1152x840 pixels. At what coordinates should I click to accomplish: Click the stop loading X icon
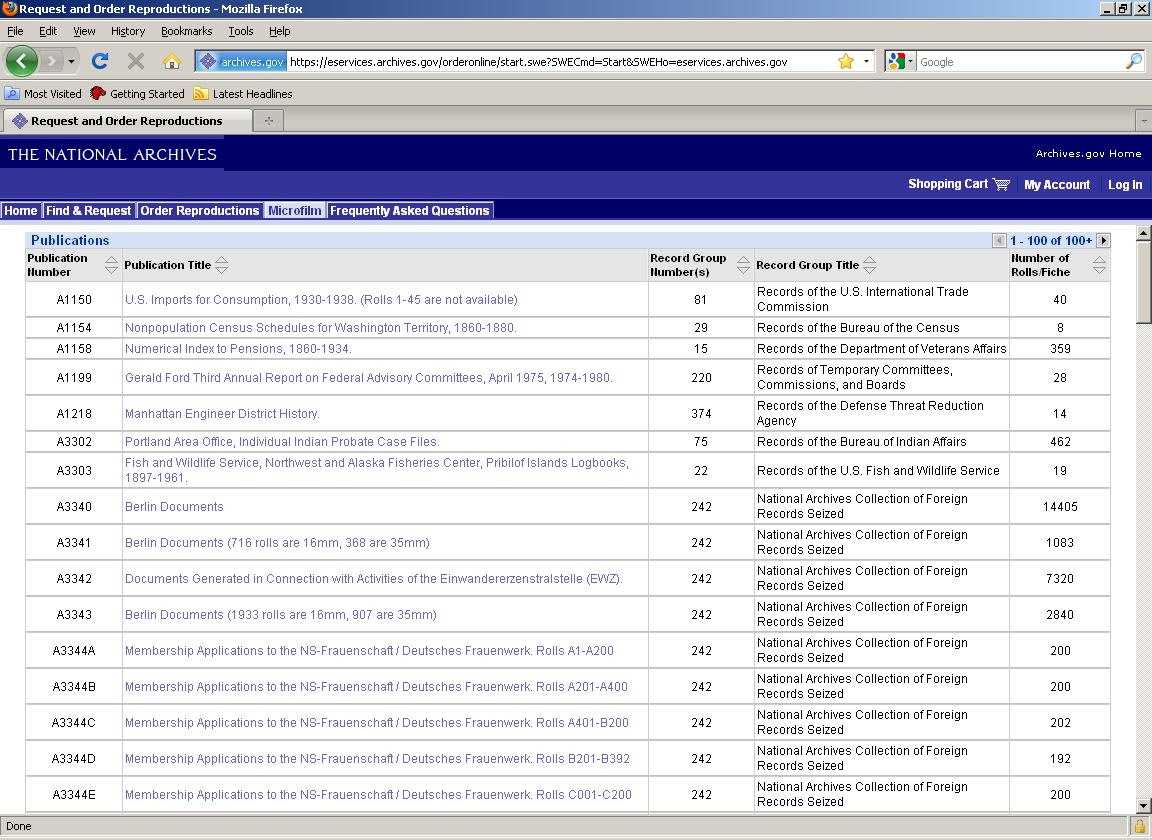click(x=136, y=61)
